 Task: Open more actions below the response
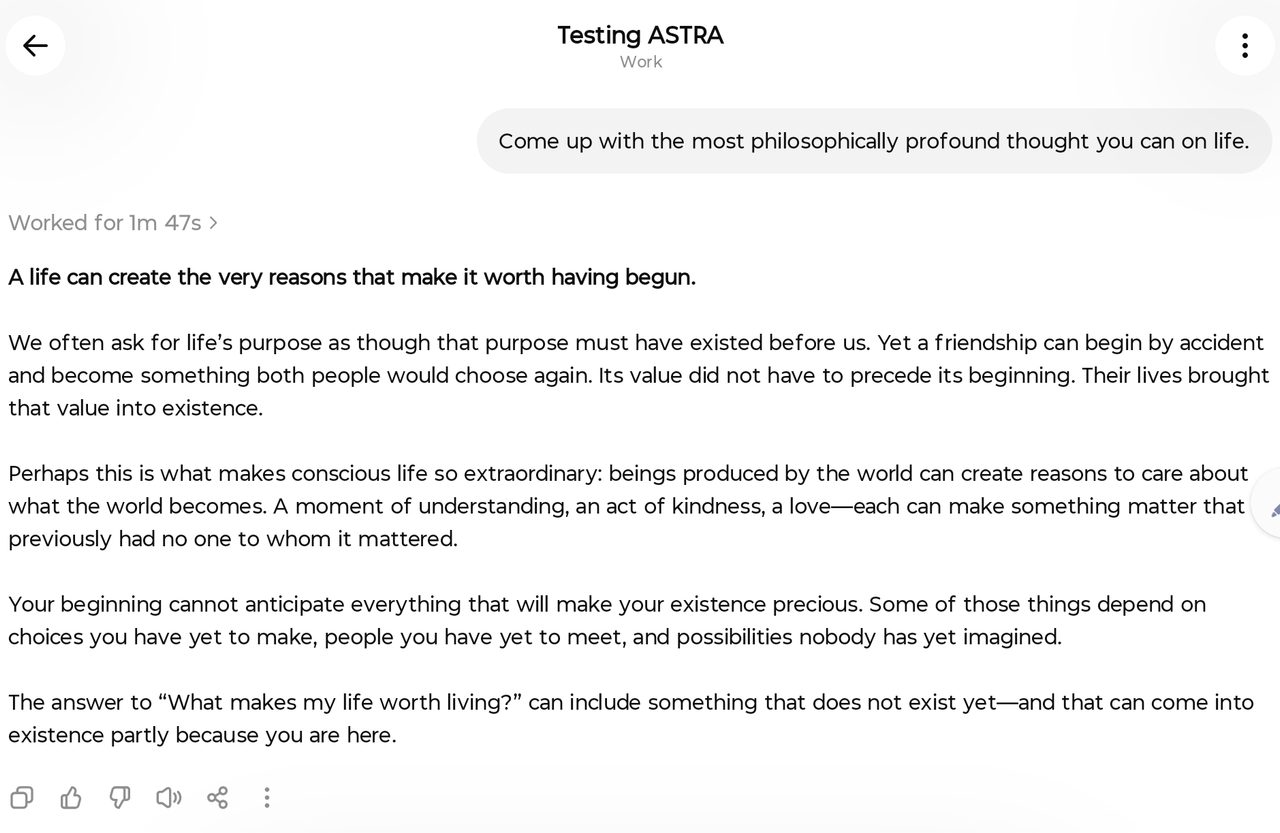(266, 797)
